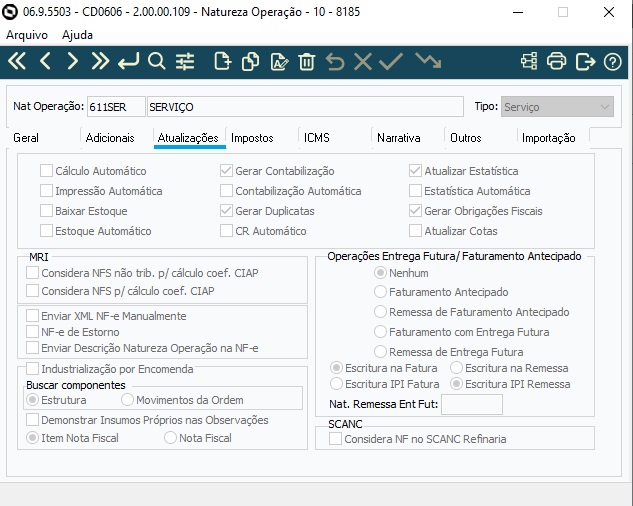The height and width of the screenshot is (506, 633).
Task: Choose Movimentos da Ordem radio
Action: 127,400
